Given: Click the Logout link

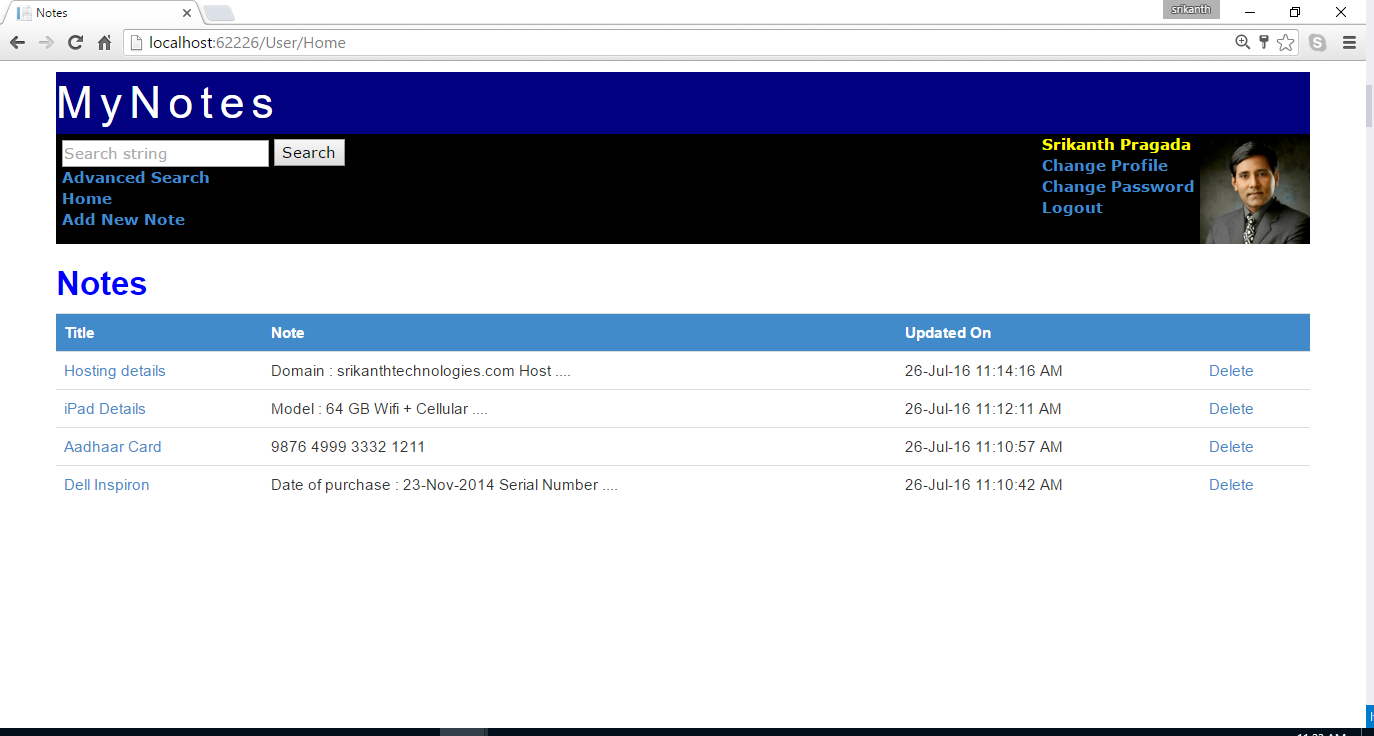Looking at the screenshot, I should [x=1072, y=207].
